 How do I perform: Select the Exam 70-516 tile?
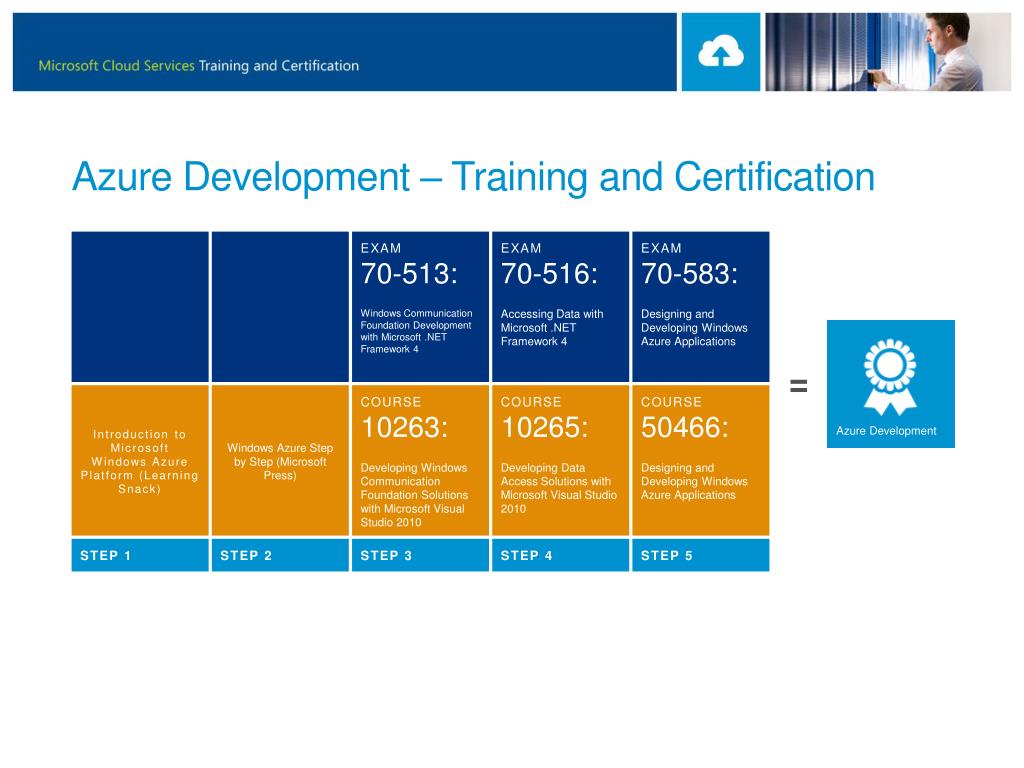[560, 306]
